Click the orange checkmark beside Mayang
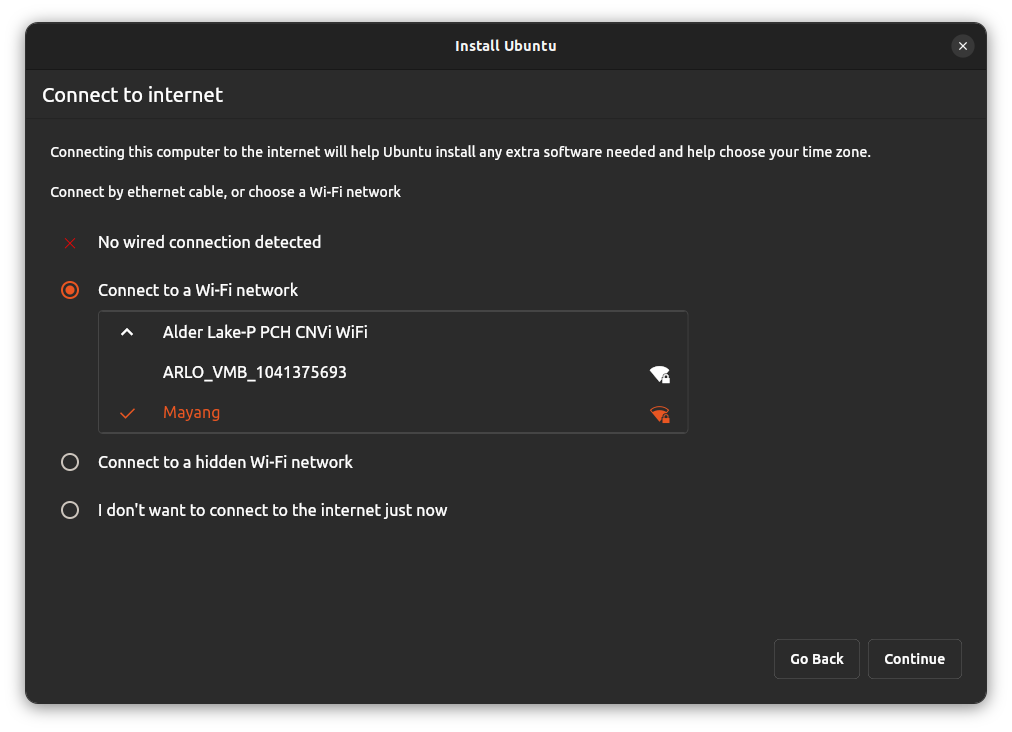Screen dimensions: 1012x732 pos(127,412)
